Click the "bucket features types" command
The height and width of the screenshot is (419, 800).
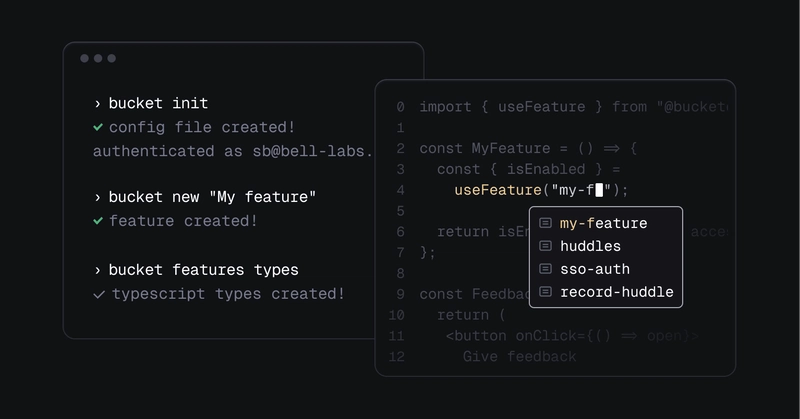pyautogui.click(x=204, y=270)
